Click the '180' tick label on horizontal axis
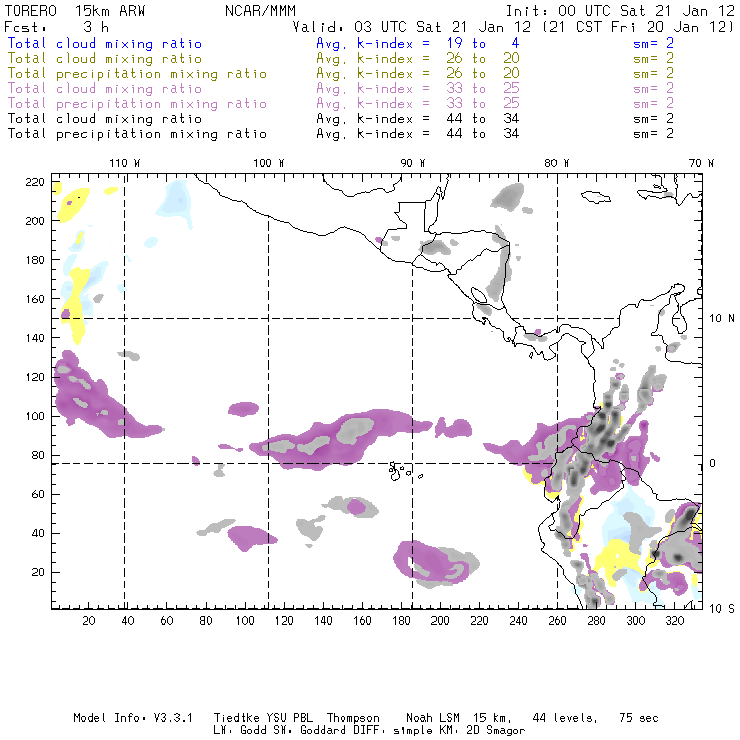Screen dimensions: 740x740 tap(401, 621)
